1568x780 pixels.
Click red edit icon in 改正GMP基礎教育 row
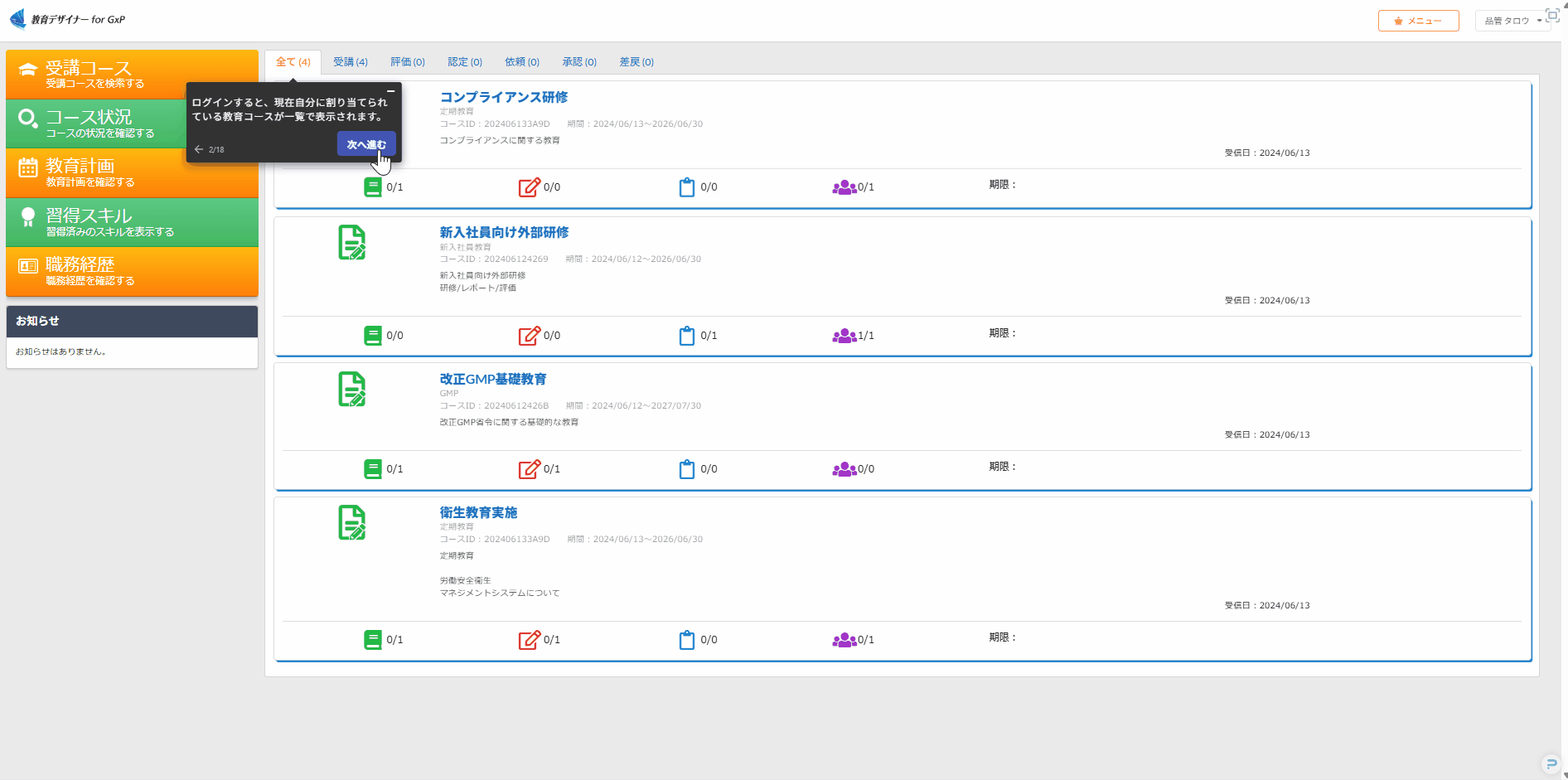[x=530, y=469]
